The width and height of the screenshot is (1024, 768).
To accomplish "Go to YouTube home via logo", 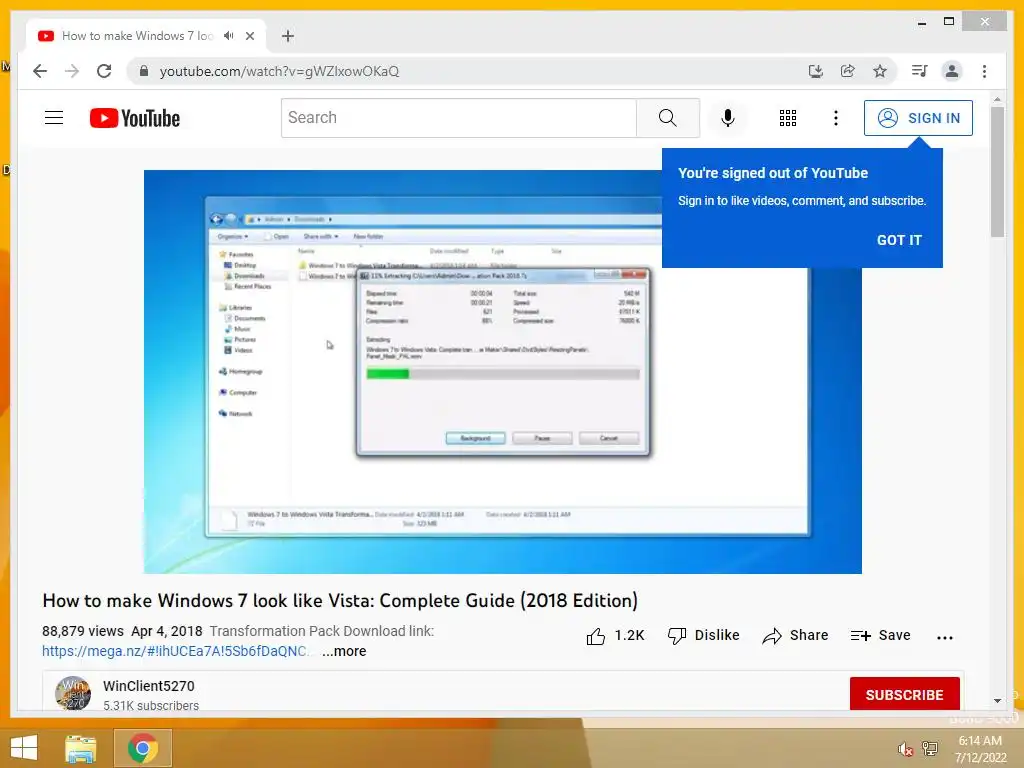I will click(x=135, y=118).
